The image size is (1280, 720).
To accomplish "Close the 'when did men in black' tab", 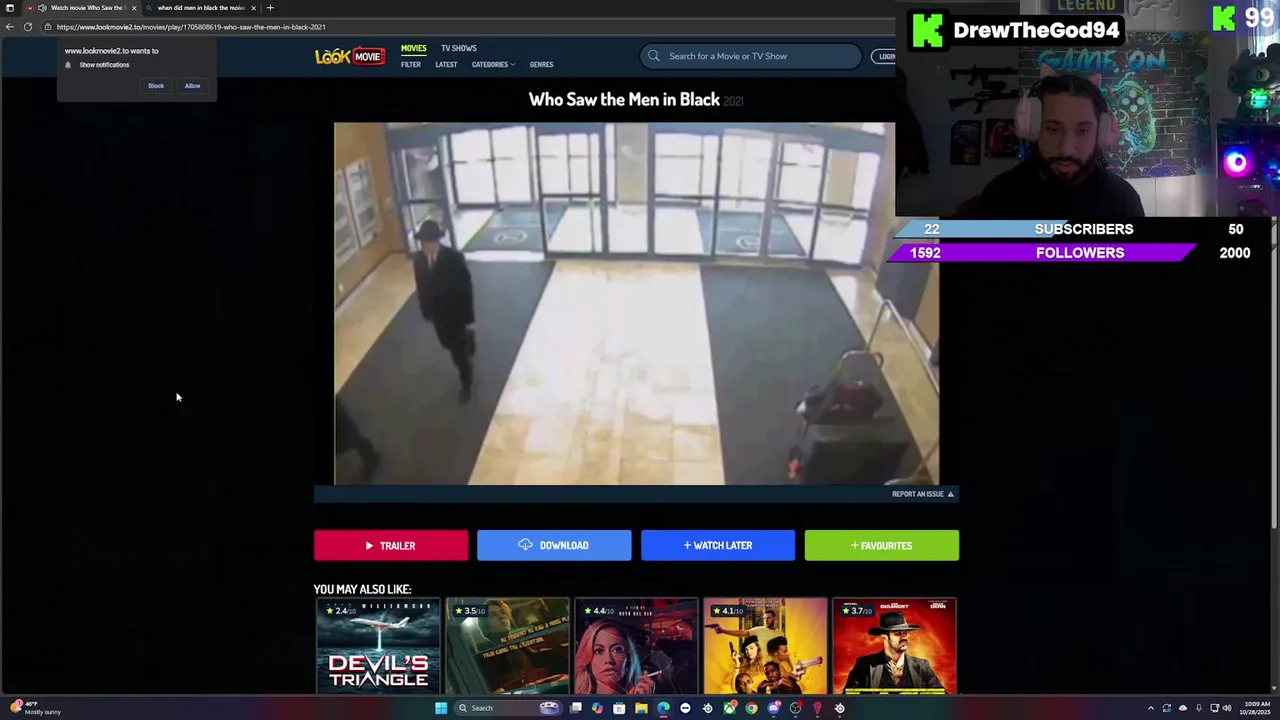I will (253, 8).
